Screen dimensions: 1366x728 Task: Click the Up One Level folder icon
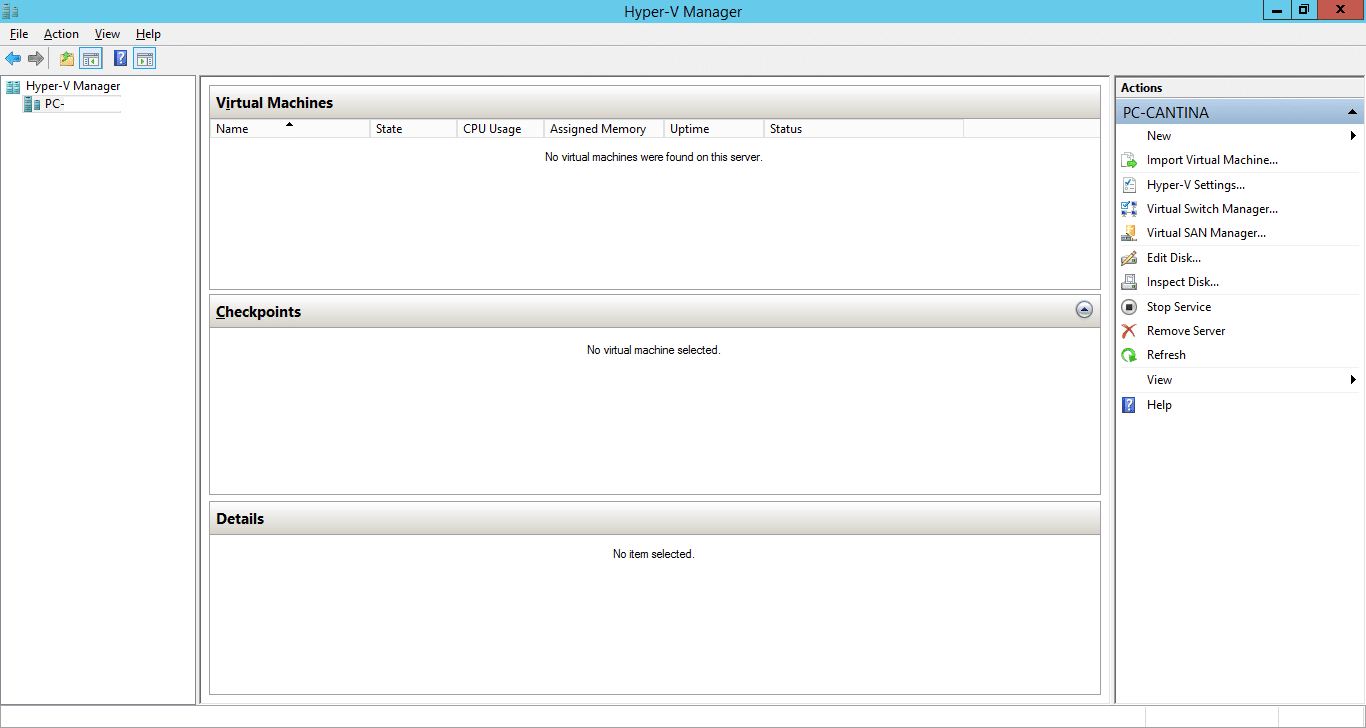(x=67, y=59)
